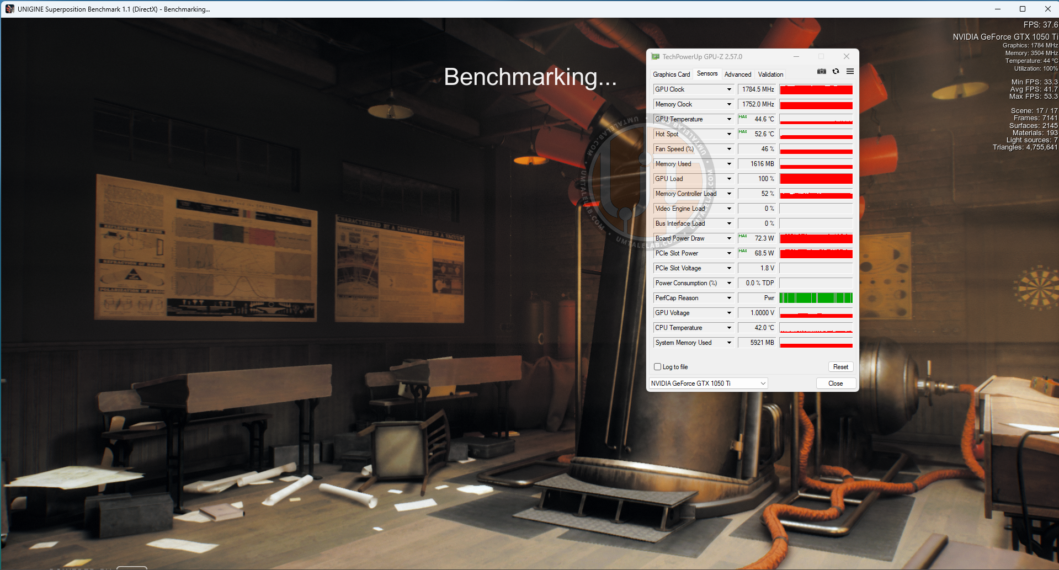The width and height of the screenshot is (1059, 570).
Task: Click the GPU Clock history graph
Action: click(x=816, y=89)
